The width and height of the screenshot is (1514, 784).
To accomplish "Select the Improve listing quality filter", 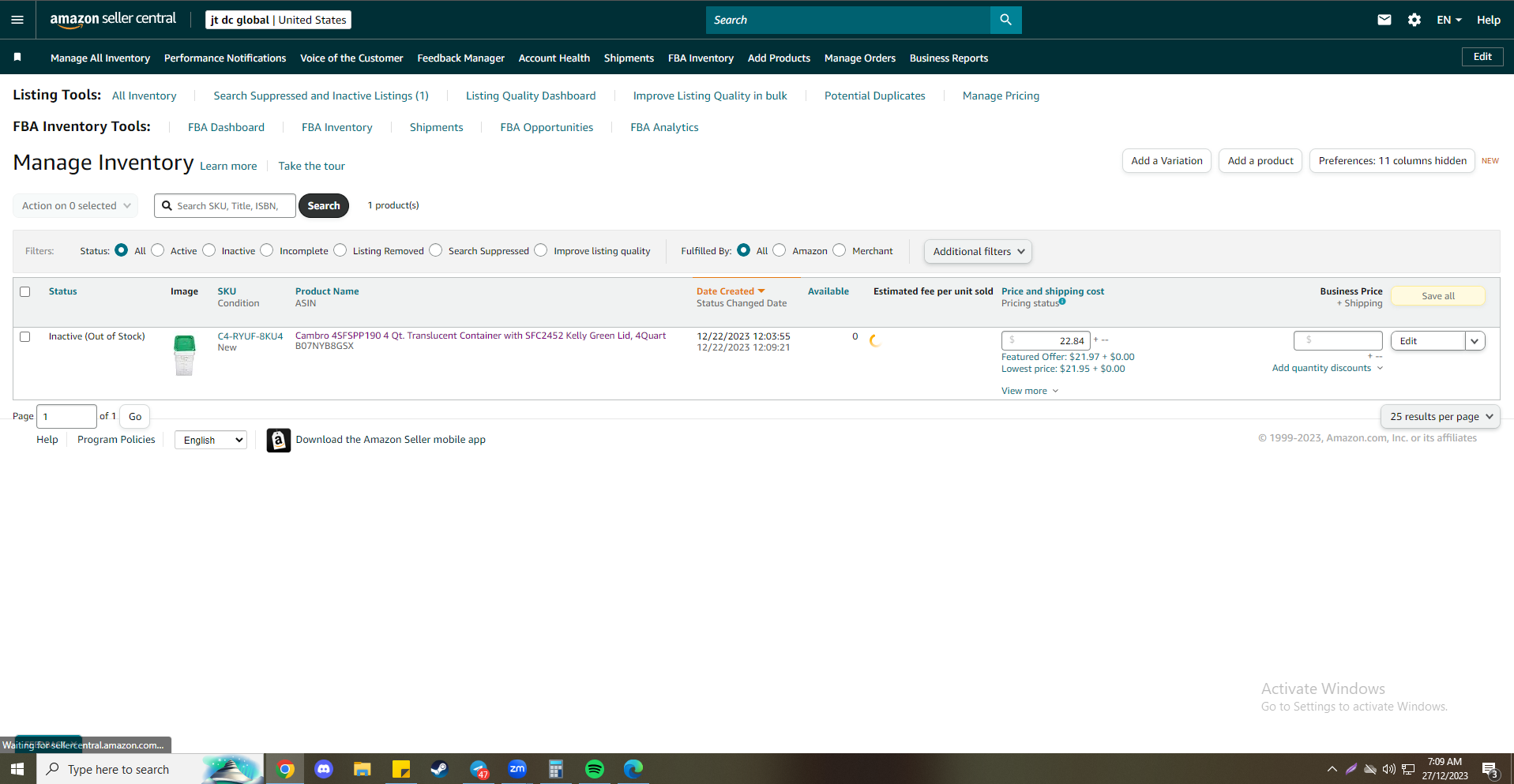I will click(541, 250).
